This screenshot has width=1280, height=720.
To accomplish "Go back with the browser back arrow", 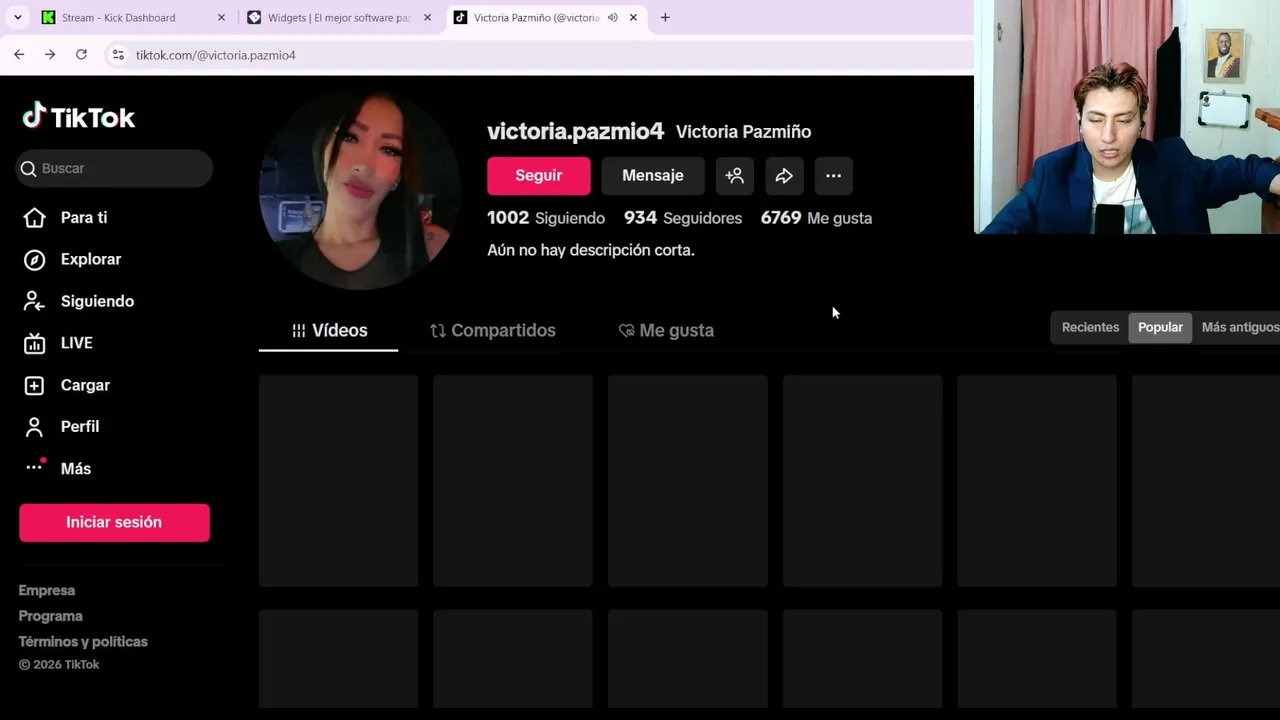I will click(x=19, y=55).
